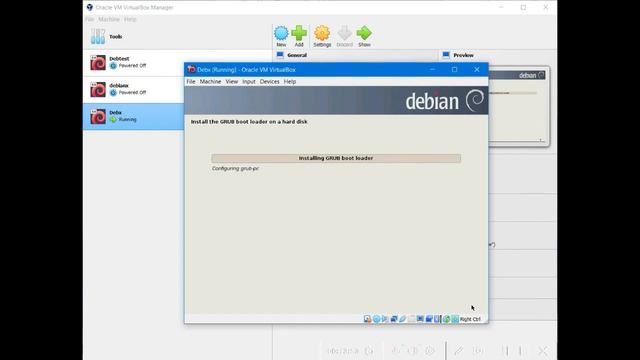Maximize the Debx VM window
Image resolution: width=640 pixels, height=360 pixels.
(454, 69)
